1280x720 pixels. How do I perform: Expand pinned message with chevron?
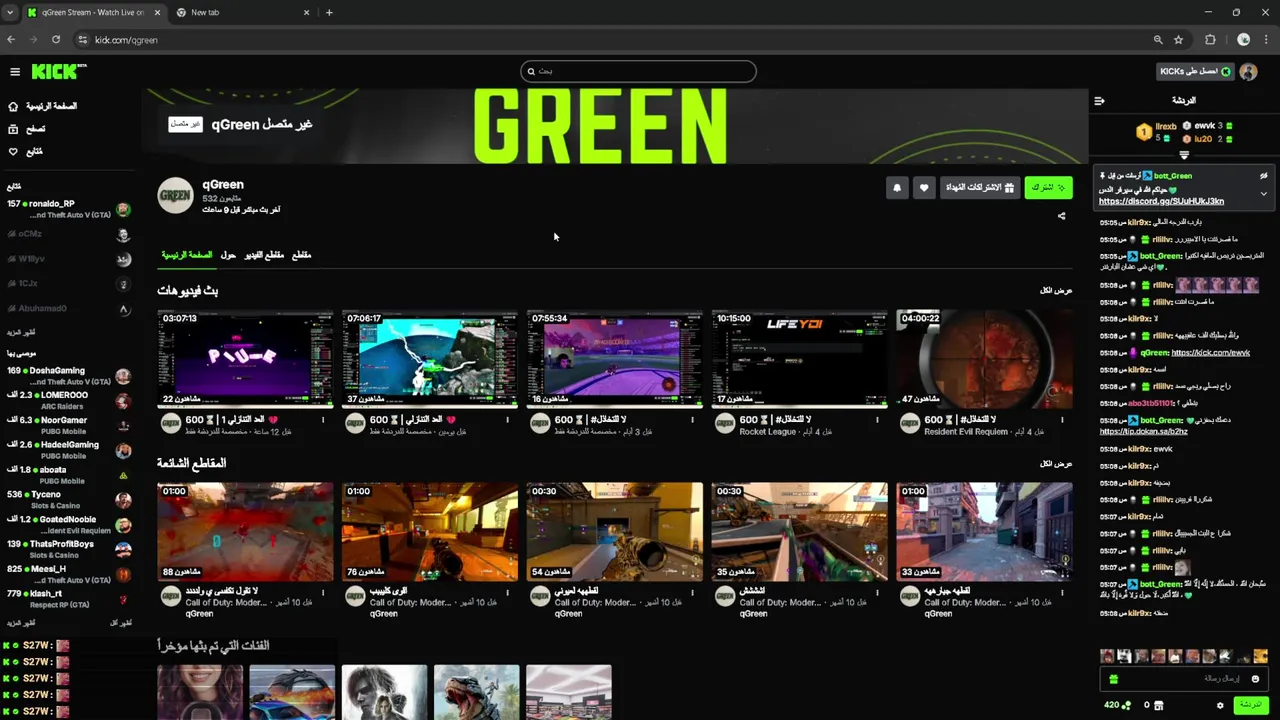pyautogui.click(x=1264, y=193)
